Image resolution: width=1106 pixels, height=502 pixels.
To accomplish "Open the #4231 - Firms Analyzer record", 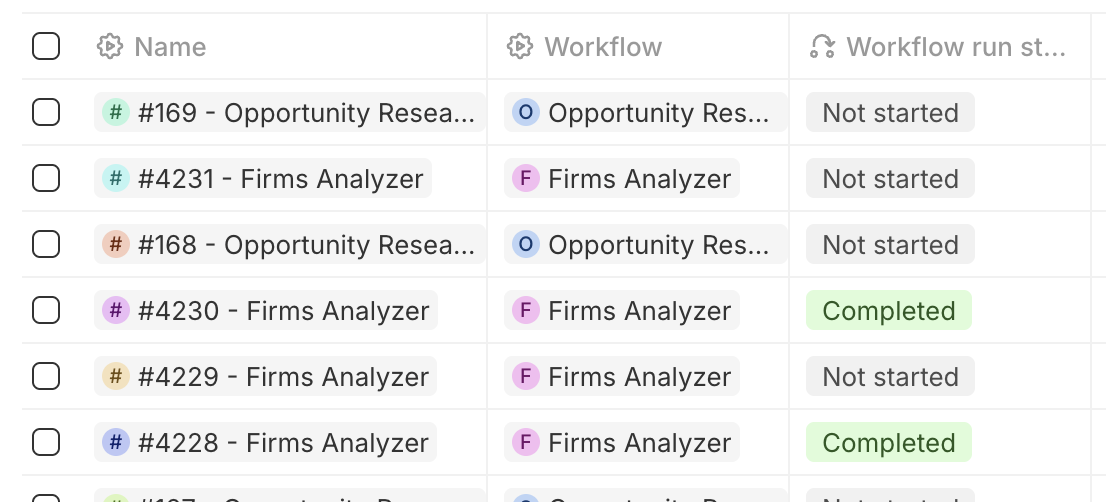I will [280, 179].
